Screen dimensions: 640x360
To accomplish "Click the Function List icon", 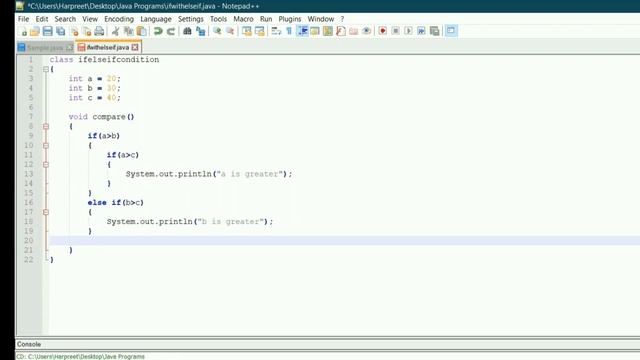I will (x=341, y=31).
